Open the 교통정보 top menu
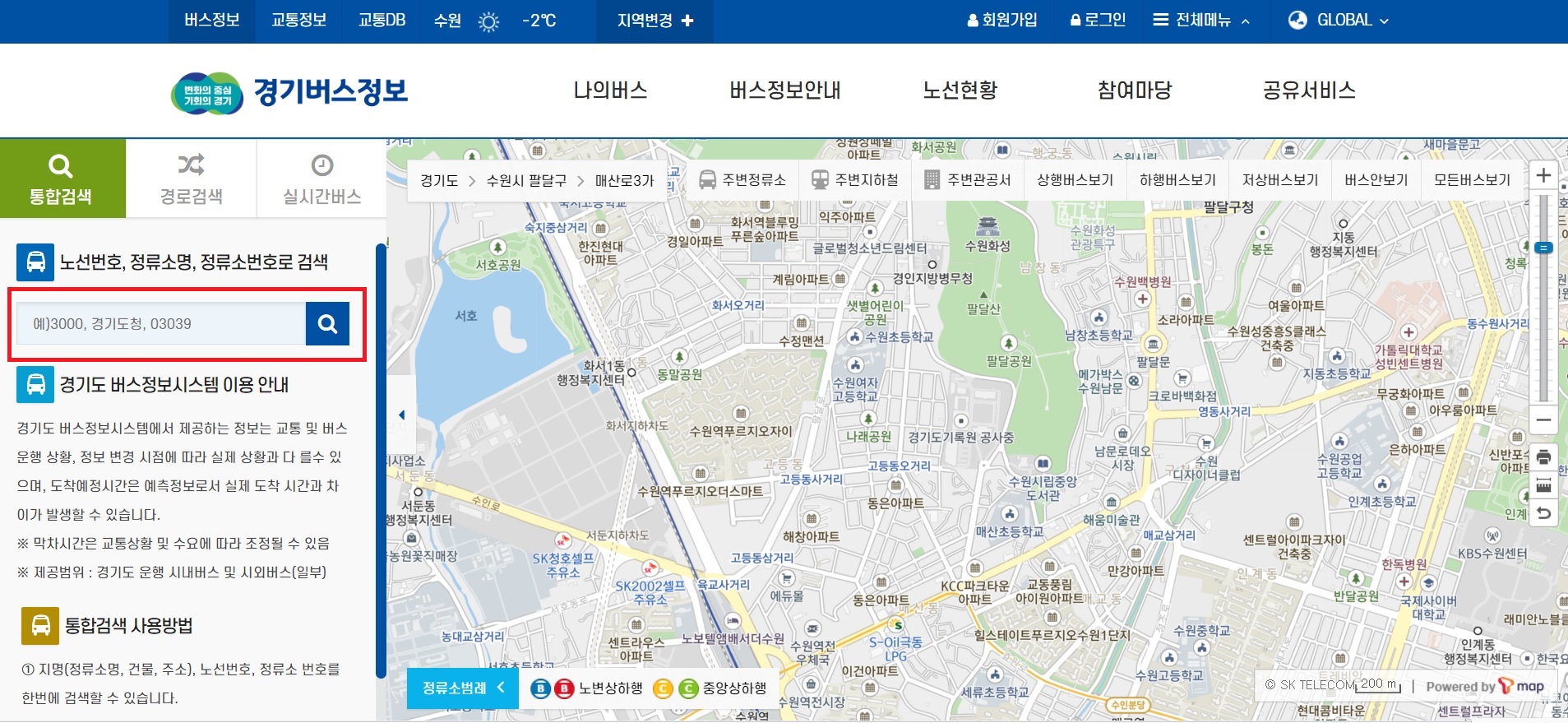Screen dimensions: 1568x723 [299, 21]
